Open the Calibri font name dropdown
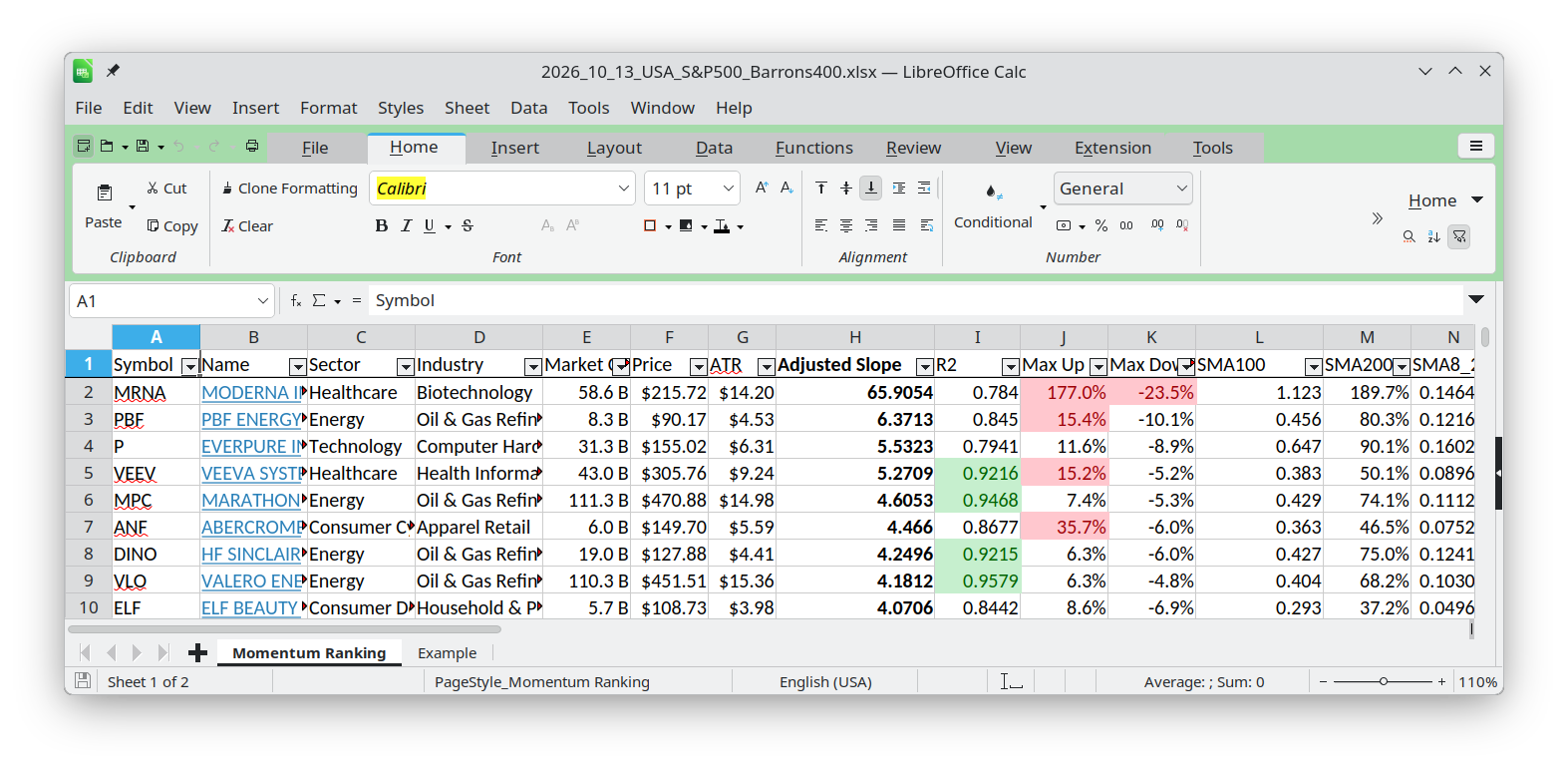This screenshot has width=1568, height=771. (624, 189)
